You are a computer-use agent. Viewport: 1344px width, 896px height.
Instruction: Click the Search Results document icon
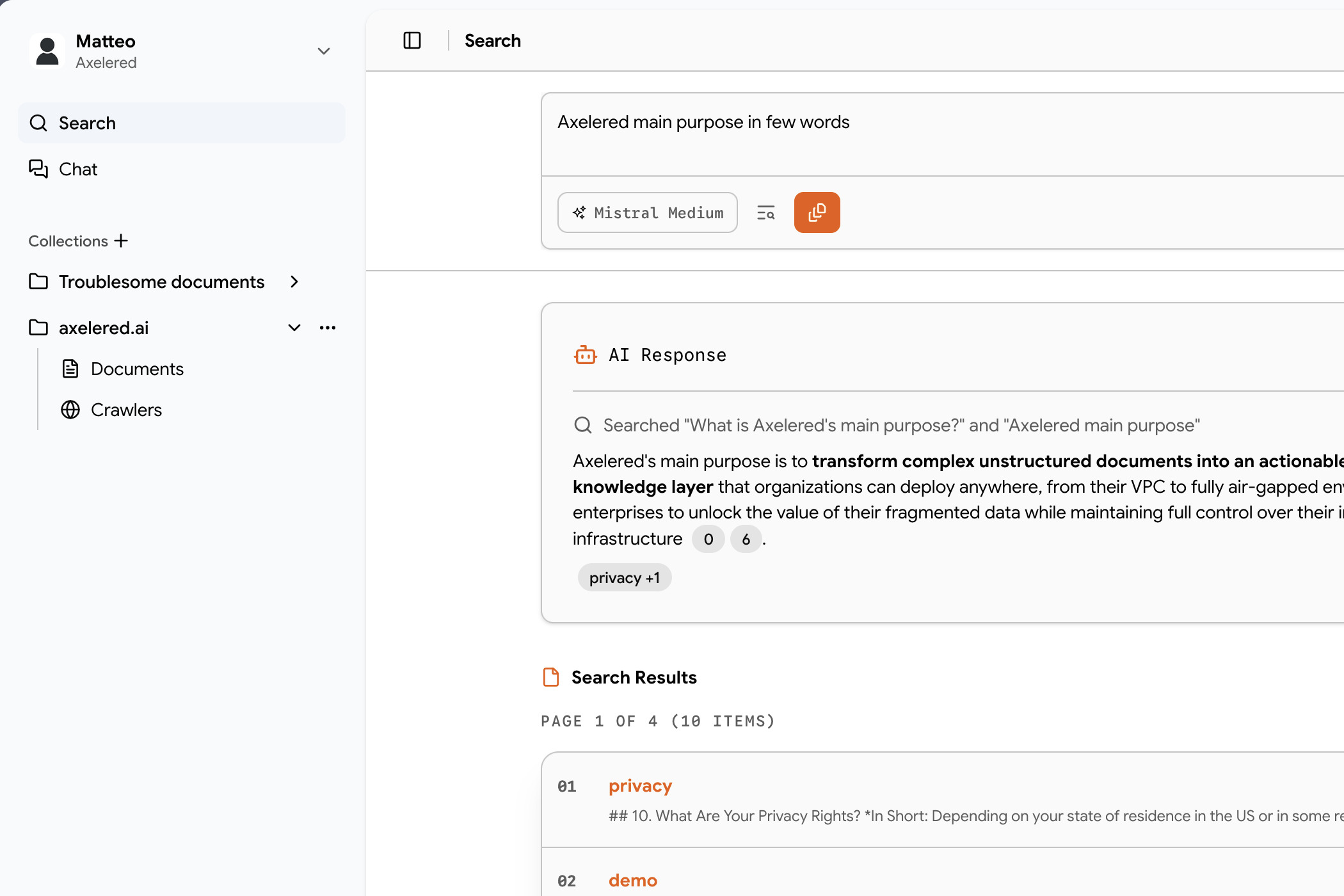click(x=550, y=677)
